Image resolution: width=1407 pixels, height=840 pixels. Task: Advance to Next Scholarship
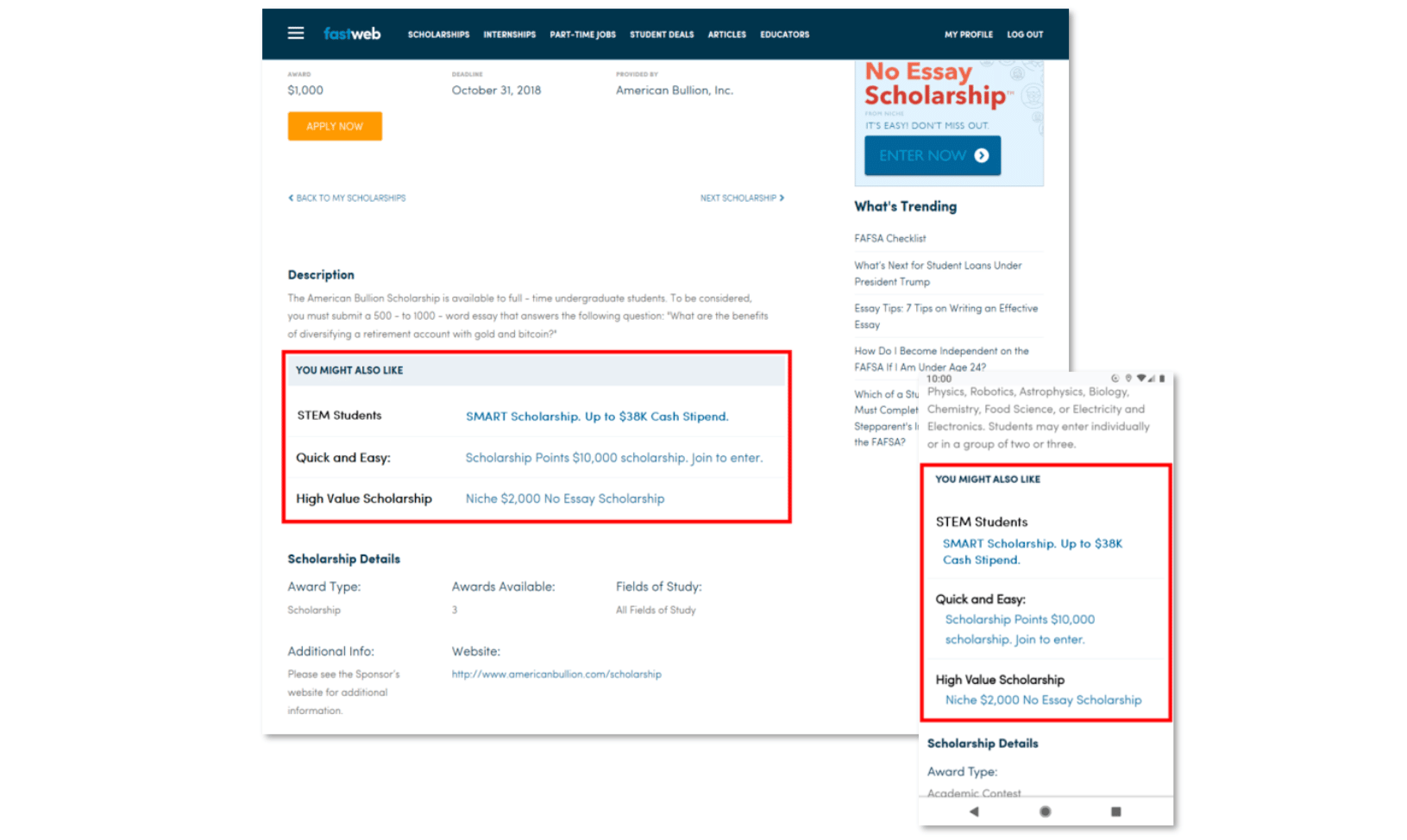742,198
